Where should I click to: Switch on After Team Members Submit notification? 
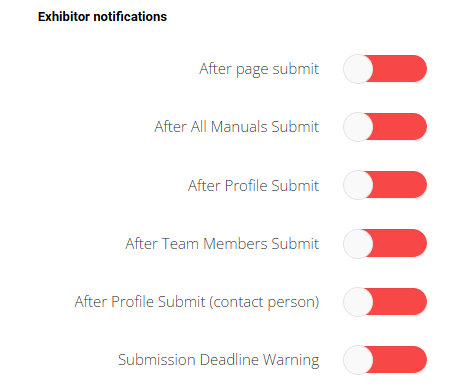pyautogui.click(x=385, y=243)
